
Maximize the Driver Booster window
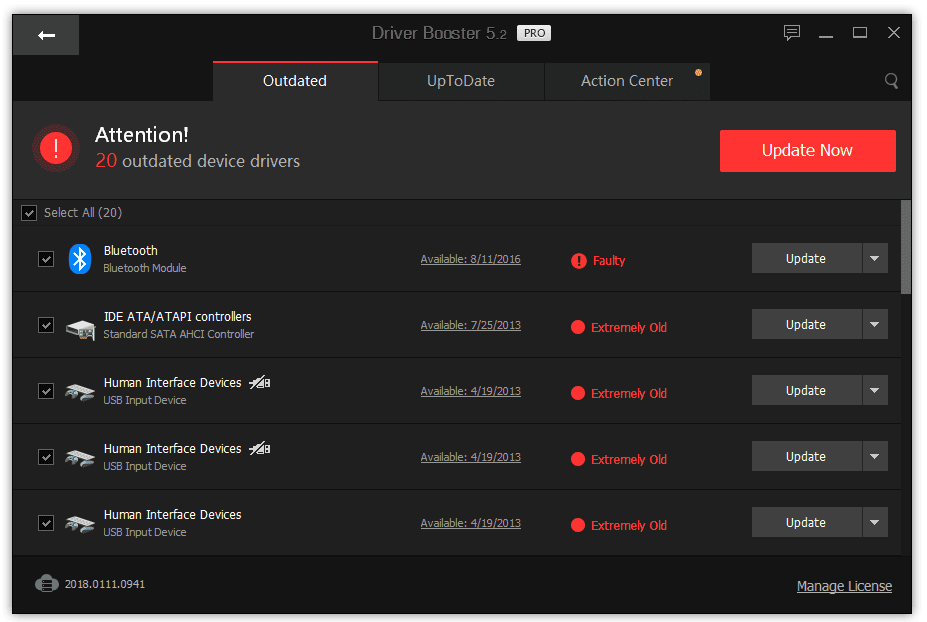860,33
